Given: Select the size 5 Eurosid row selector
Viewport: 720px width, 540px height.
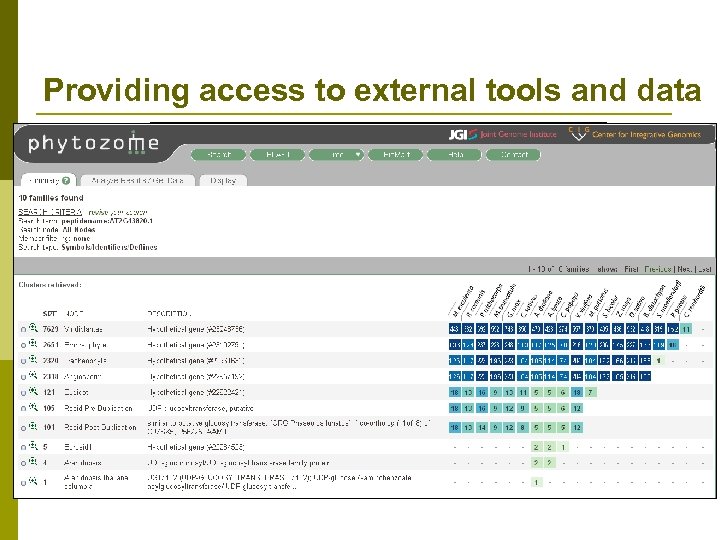Looking at the screenshot, I should [x=23, y=448].
